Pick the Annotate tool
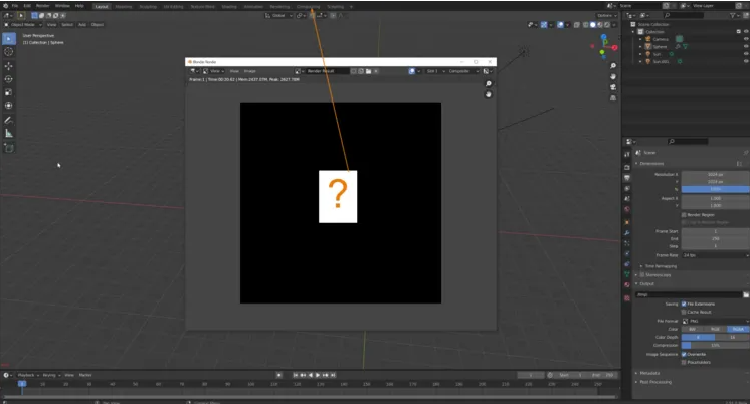750x404 pixels. click(9, 119)
